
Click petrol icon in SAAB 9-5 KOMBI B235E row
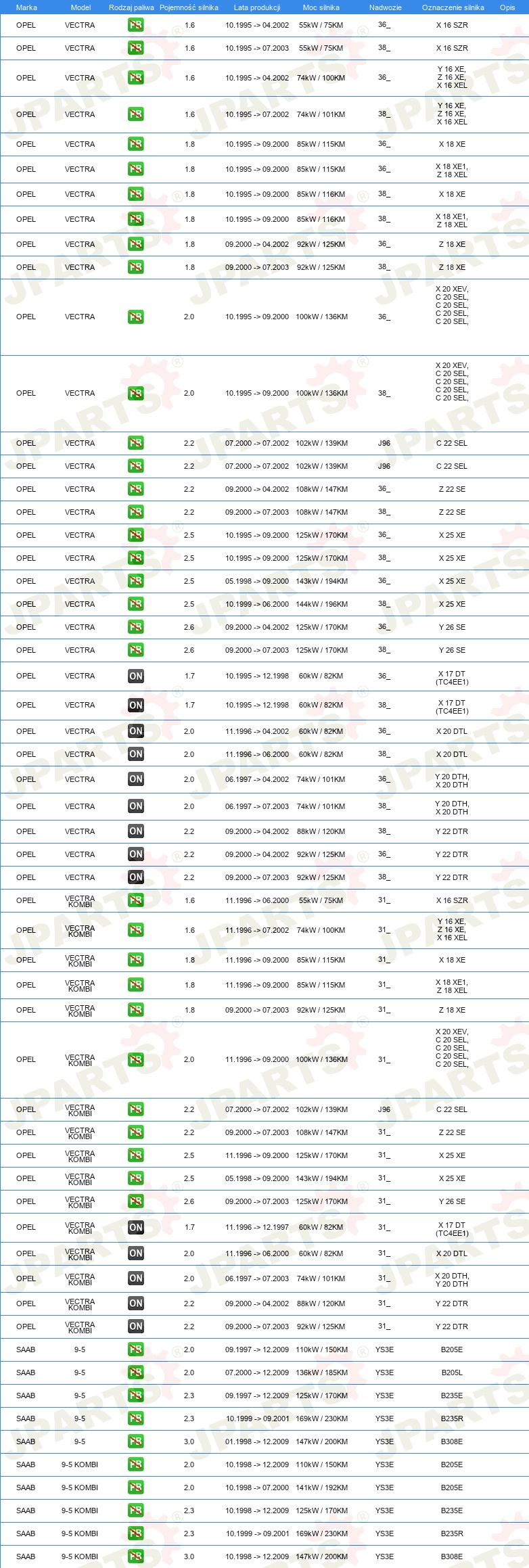(136, 1511)
